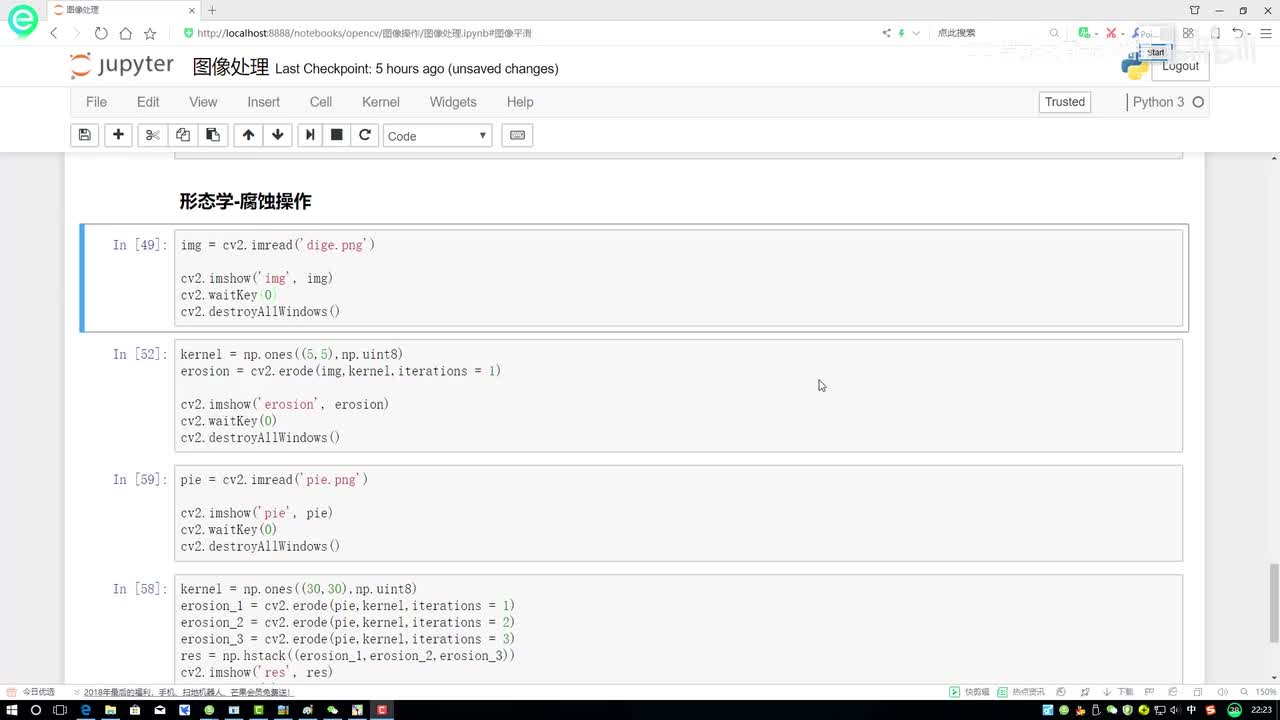
Task: Click the In [49] prompt label
Action: [140, 245]
